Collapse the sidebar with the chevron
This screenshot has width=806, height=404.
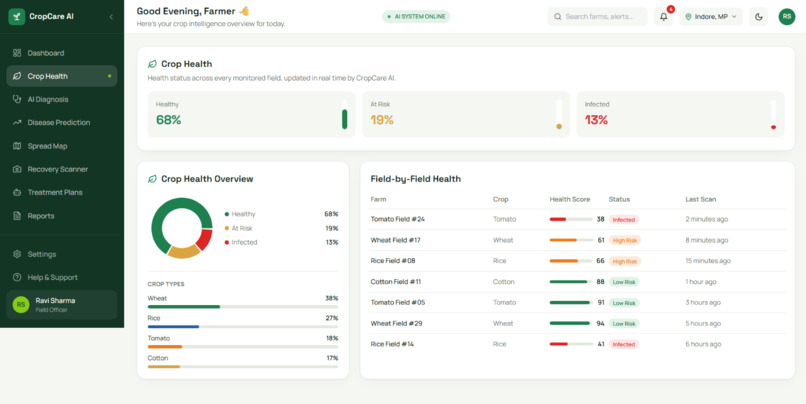coord(111,17)
